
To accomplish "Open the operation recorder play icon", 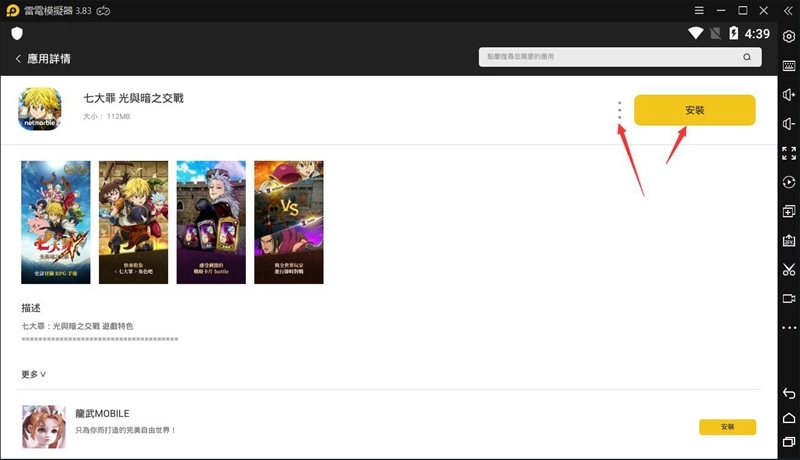I will (789, 182).
